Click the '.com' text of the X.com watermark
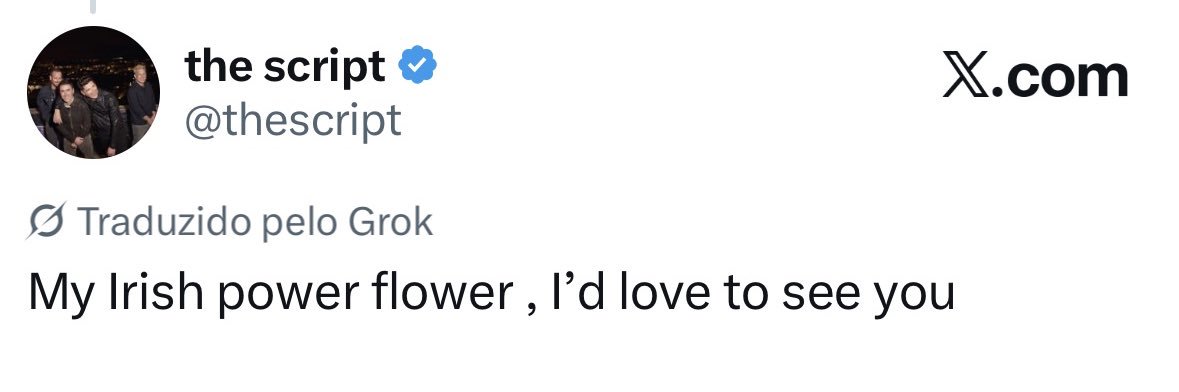The width and height of the screenshot is (1179, 392). coord(1059,77)
